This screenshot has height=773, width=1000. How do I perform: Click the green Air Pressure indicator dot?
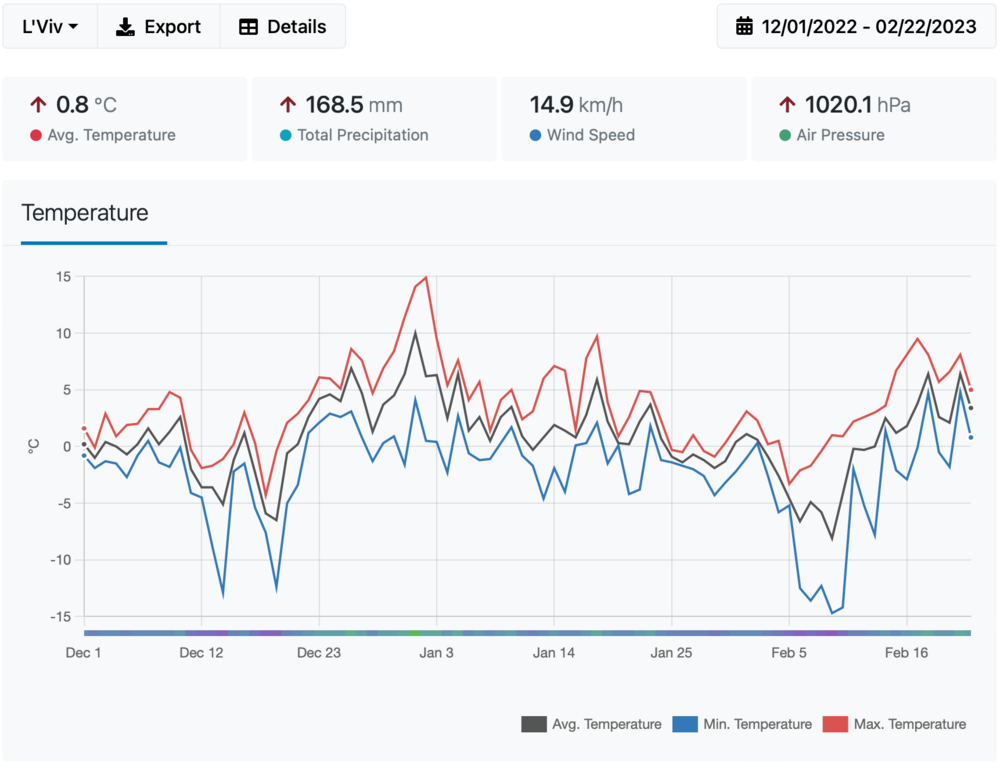(785, 135)
